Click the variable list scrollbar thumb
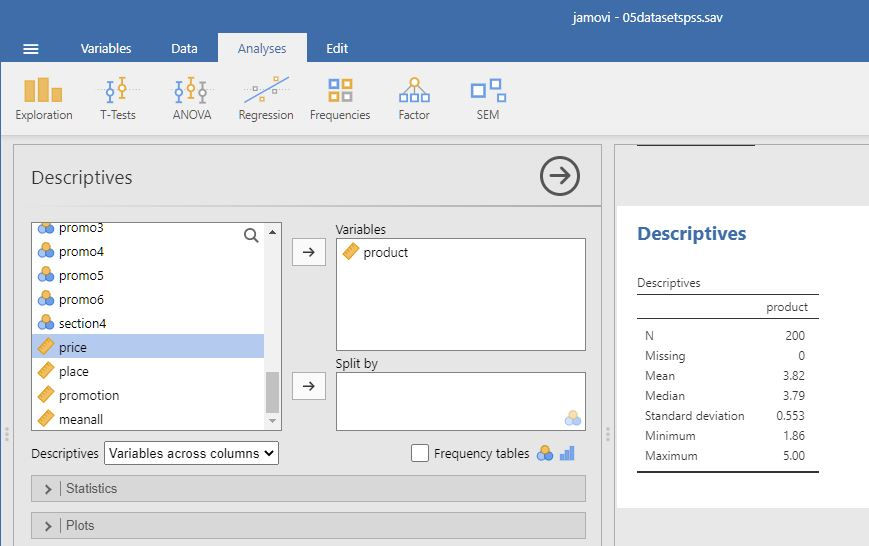This screenshot has height=546, width=869. 272,392
